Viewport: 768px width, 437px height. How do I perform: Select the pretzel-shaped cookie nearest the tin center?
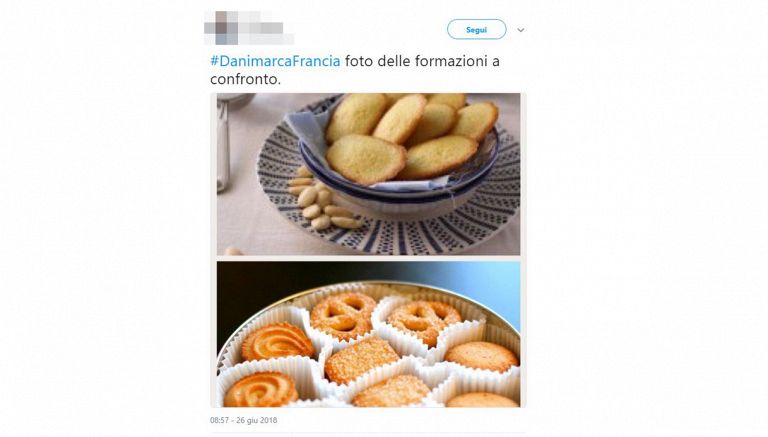click(343, 315)
